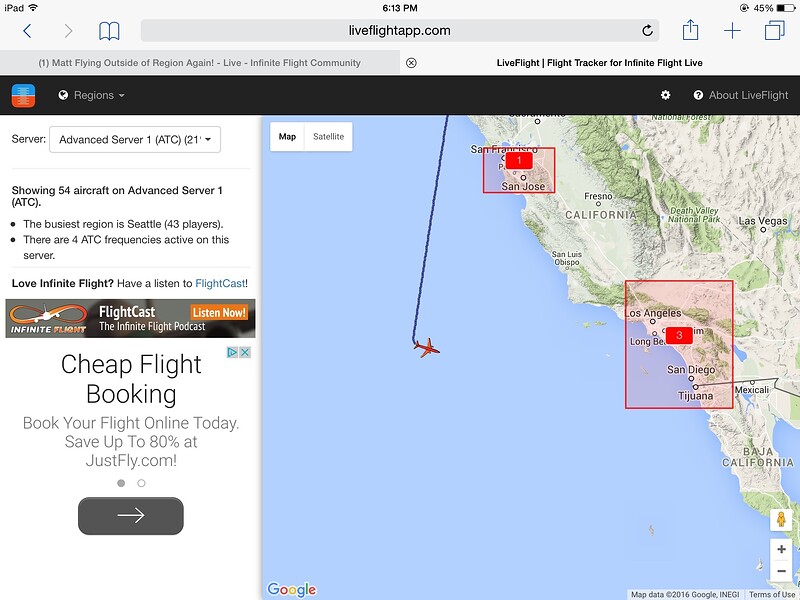Click the Showing 54 aircraft heading
Image resolution: width=800 pixels, height=600 pixels.
pyautogui.click(x=117, y=196)
